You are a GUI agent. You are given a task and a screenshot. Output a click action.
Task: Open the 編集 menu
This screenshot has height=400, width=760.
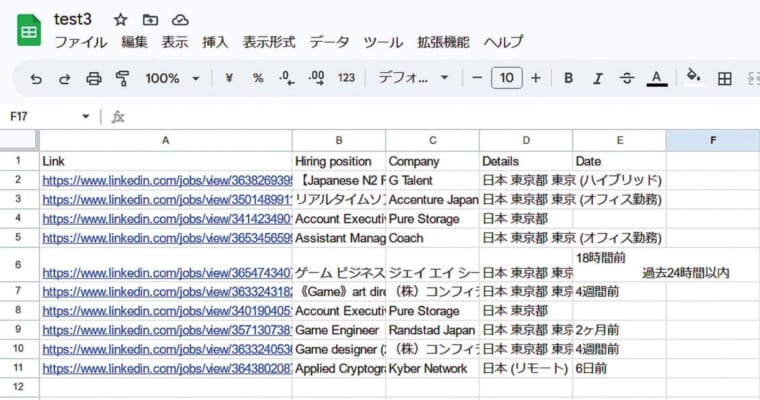click(134, 42)
